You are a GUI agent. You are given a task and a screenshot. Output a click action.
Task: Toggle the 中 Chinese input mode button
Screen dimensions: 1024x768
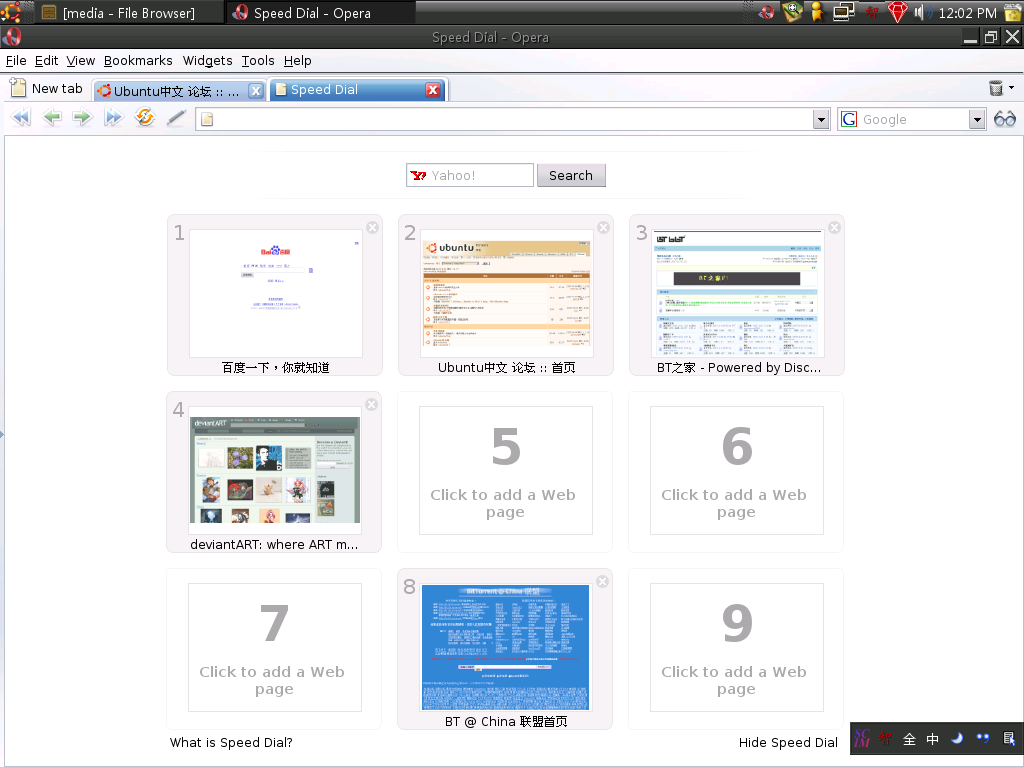pos(933,739)
